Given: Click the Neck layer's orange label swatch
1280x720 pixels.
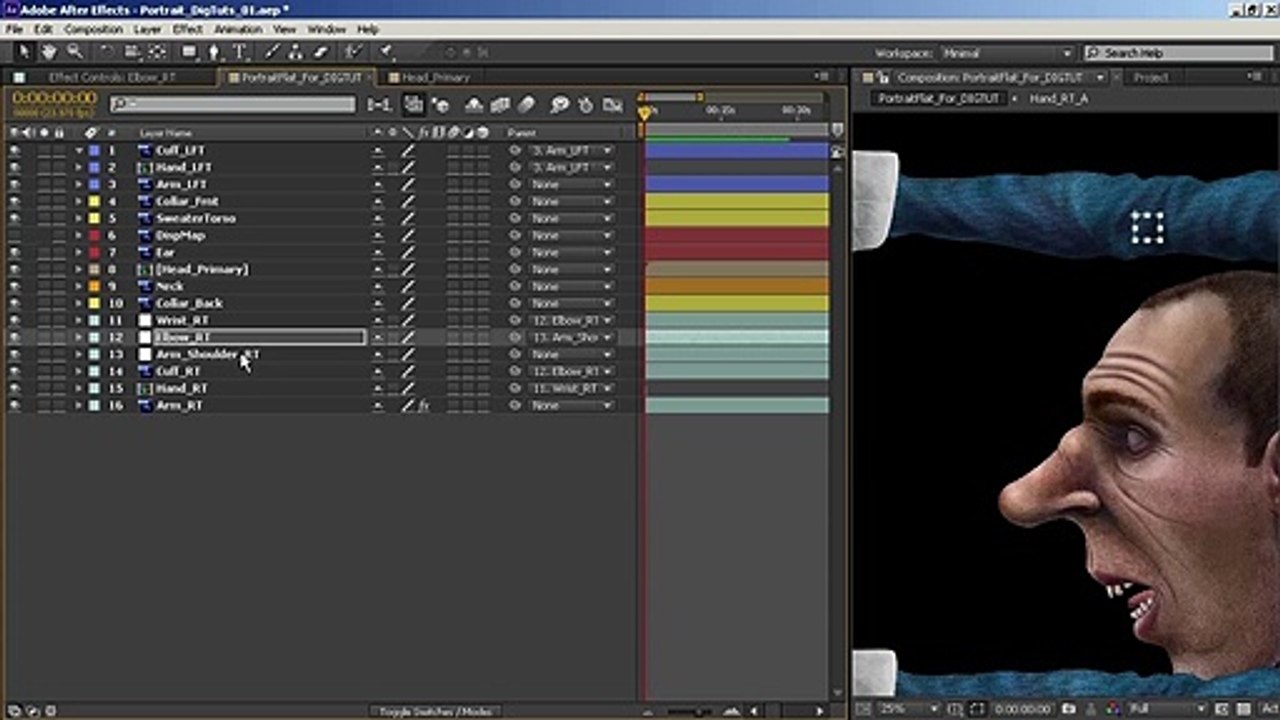Looking at the screenshot, I should pos(94,286).
